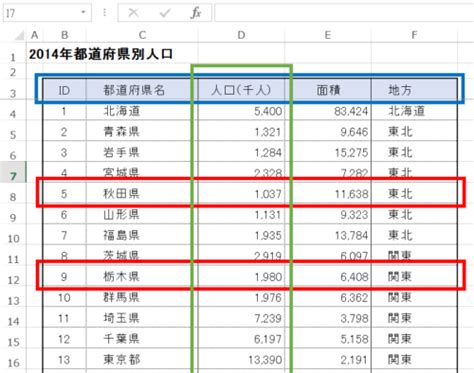Click the 人口(千人) header cell

pos(241,90)
